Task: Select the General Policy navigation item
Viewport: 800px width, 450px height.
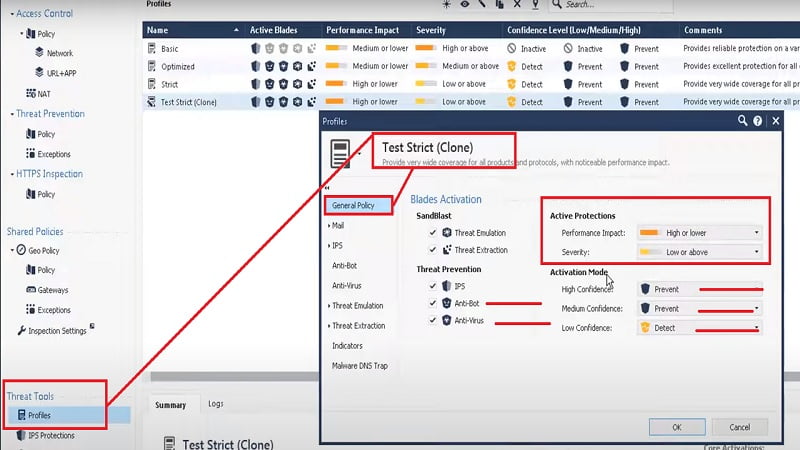Action: click(358, 206)
